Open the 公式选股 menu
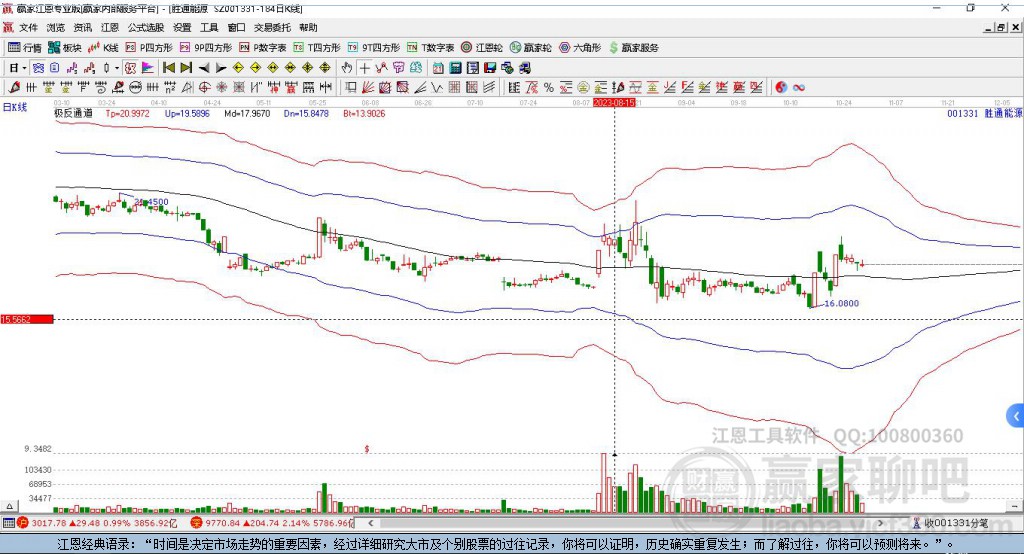1024x554 pixels. (x=146, y=27)
